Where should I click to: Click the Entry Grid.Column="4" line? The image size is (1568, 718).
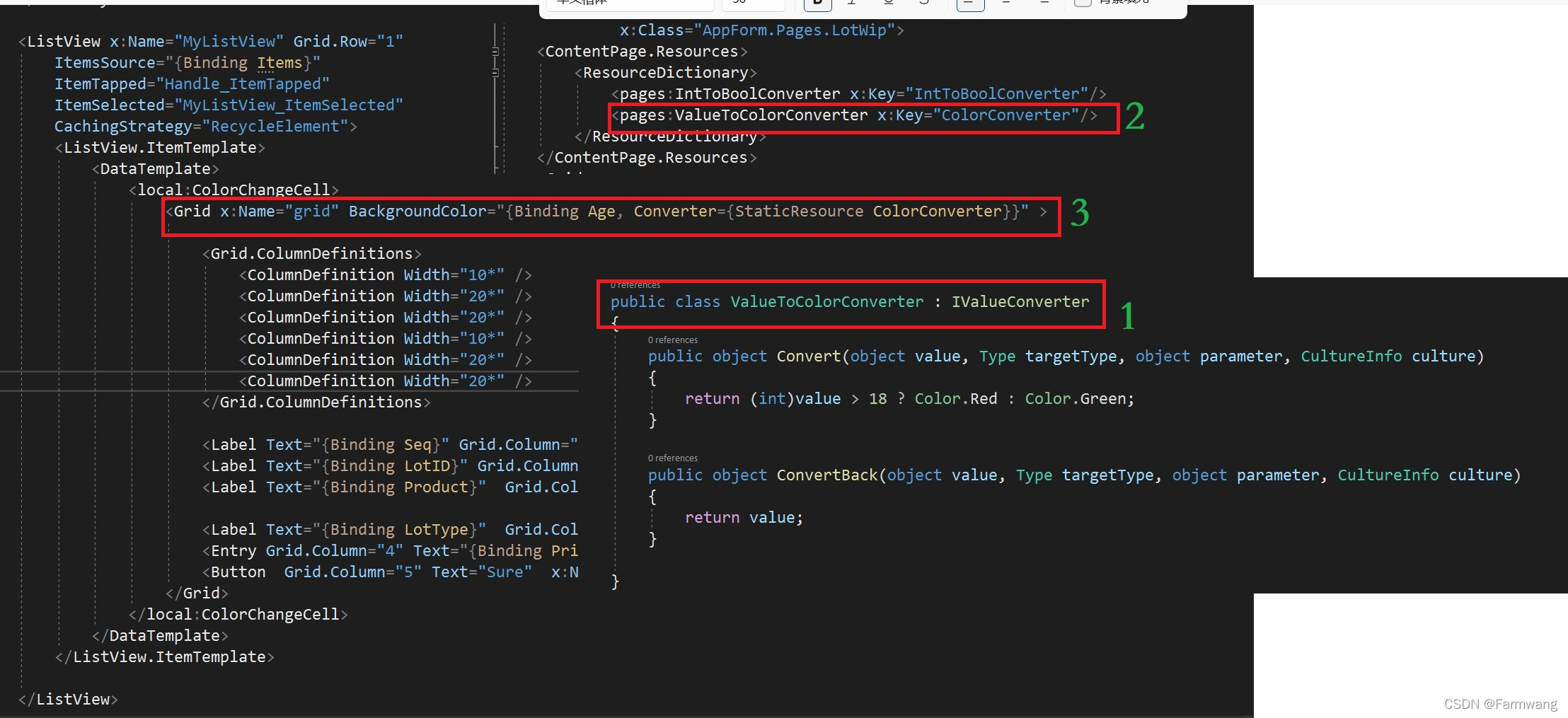tap(390, 551)
